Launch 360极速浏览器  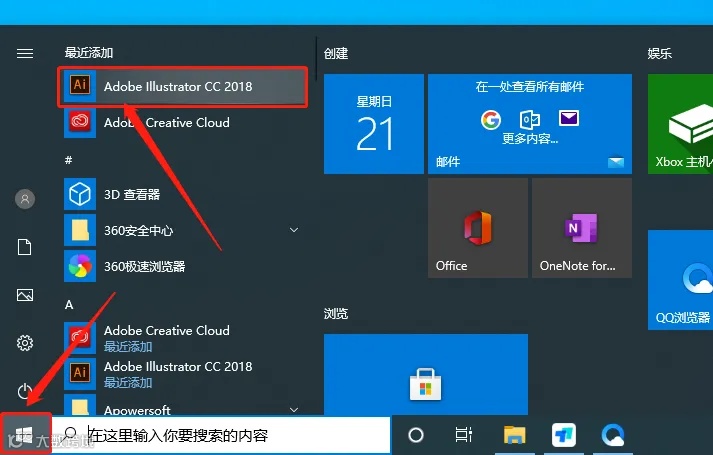(182, 266)
